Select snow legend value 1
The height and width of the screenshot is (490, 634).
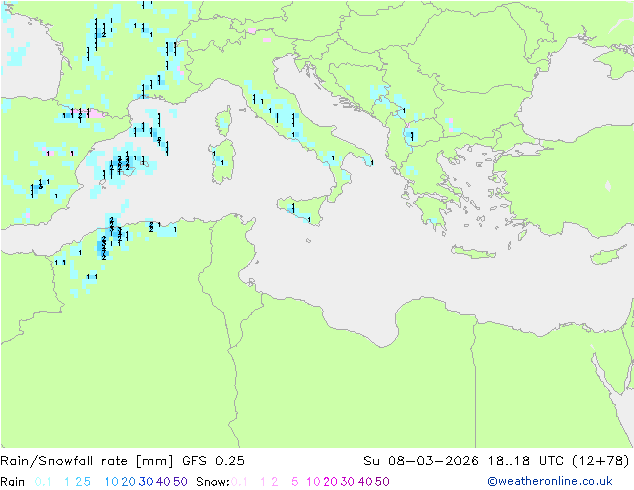(x=263, y=482)
